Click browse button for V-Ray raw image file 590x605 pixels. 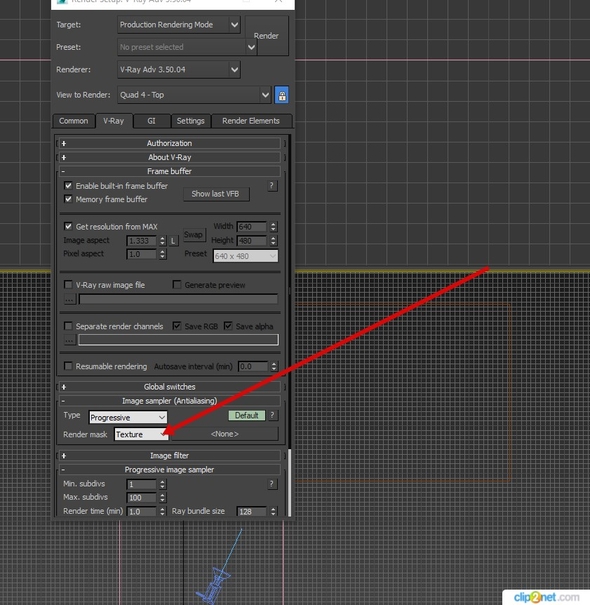tap(69, 299)
